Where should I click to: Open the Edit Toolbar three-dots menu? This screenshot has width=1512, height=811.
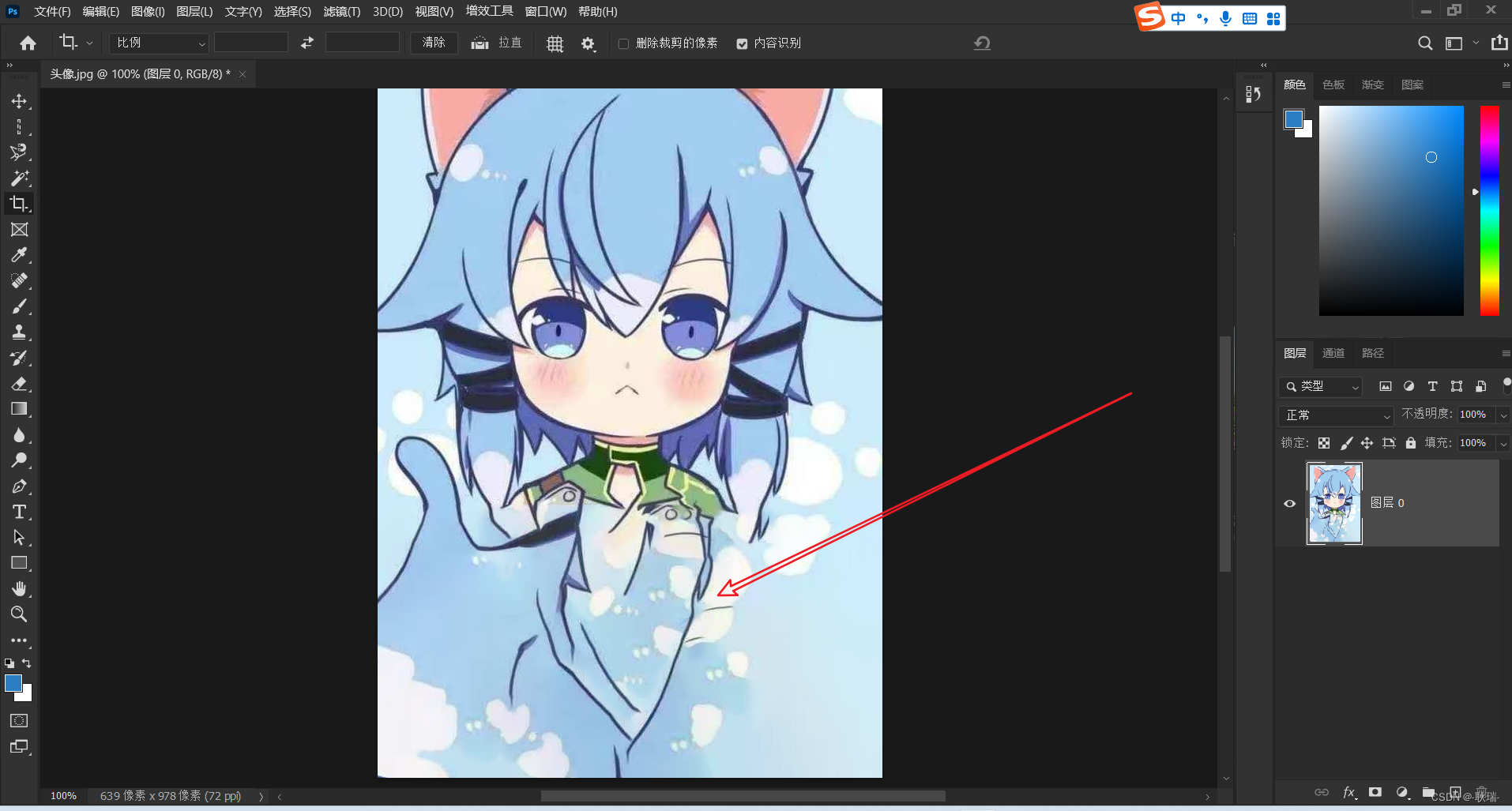(19, 640)
